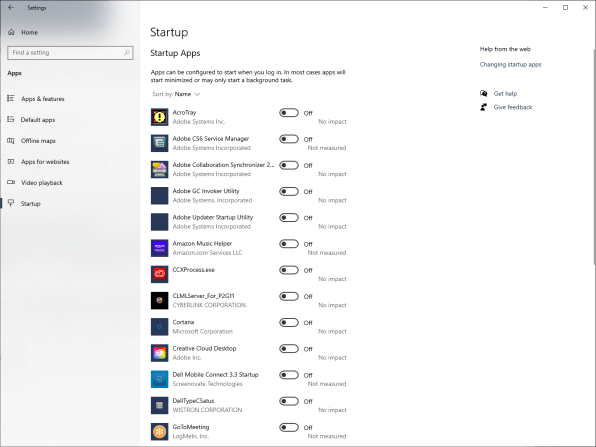Image resolution: width=596 pixels, height=447 pixels.
Task: Click the Dell Mobile Connect icon
Action: (159, 379)
